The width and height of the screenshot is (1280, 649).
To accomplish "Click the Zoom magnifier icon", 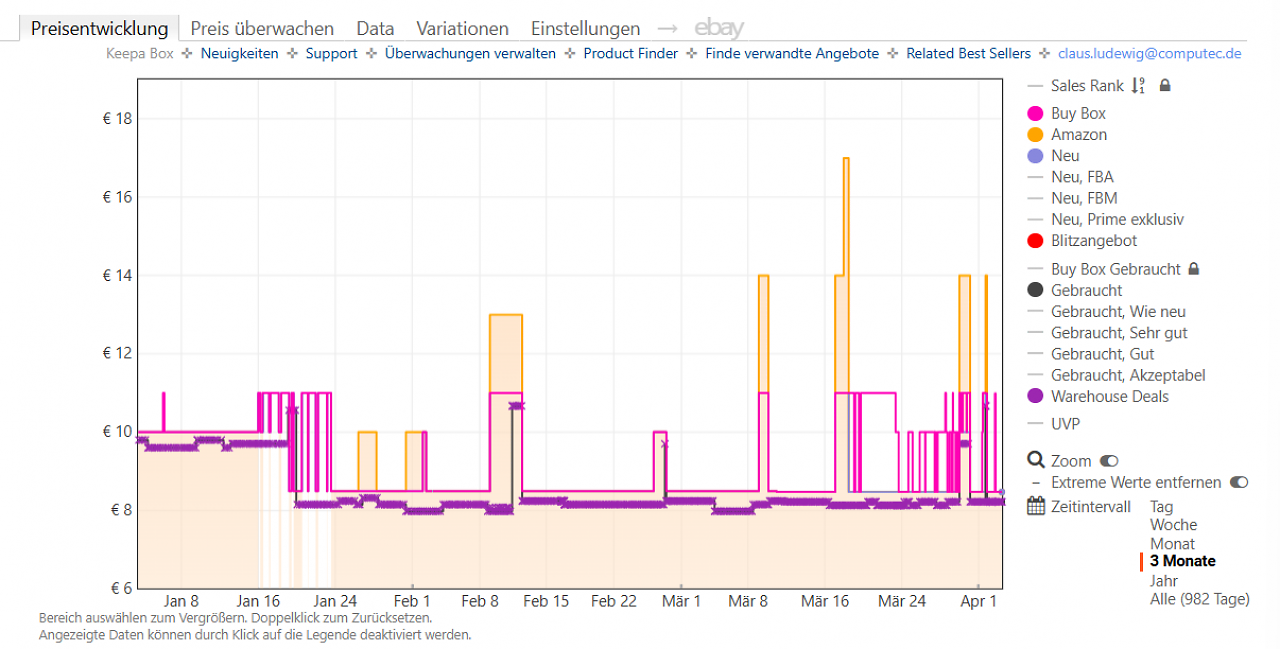I will pos(1036,460).
